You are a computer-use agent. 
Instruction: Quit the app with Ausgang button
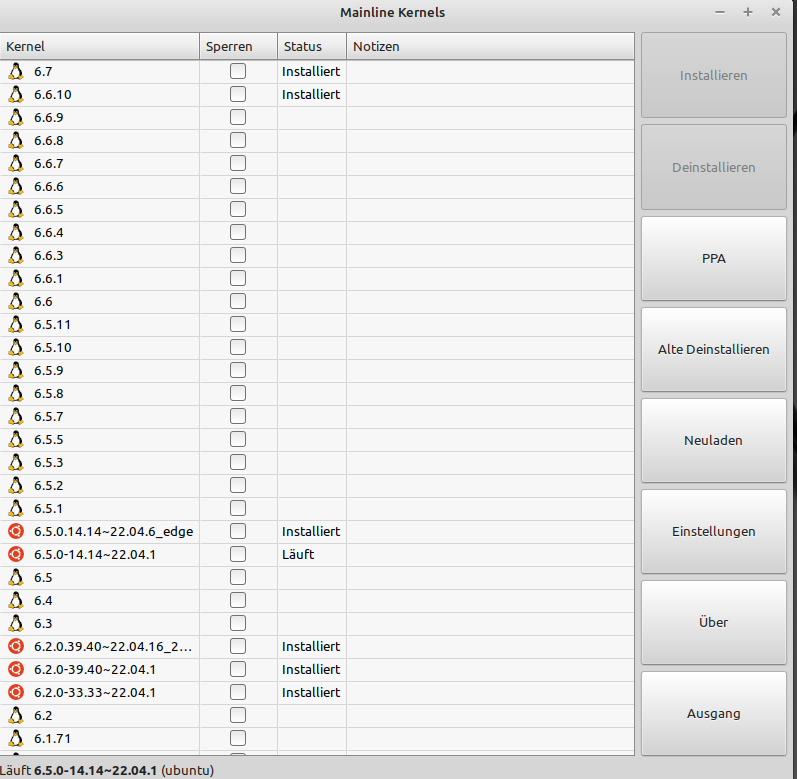pos(714,713)
